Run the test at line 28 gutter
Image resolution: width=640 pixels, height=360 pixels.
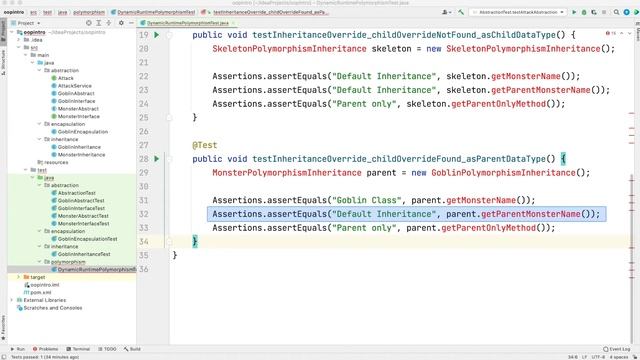[x=156, y=159]
